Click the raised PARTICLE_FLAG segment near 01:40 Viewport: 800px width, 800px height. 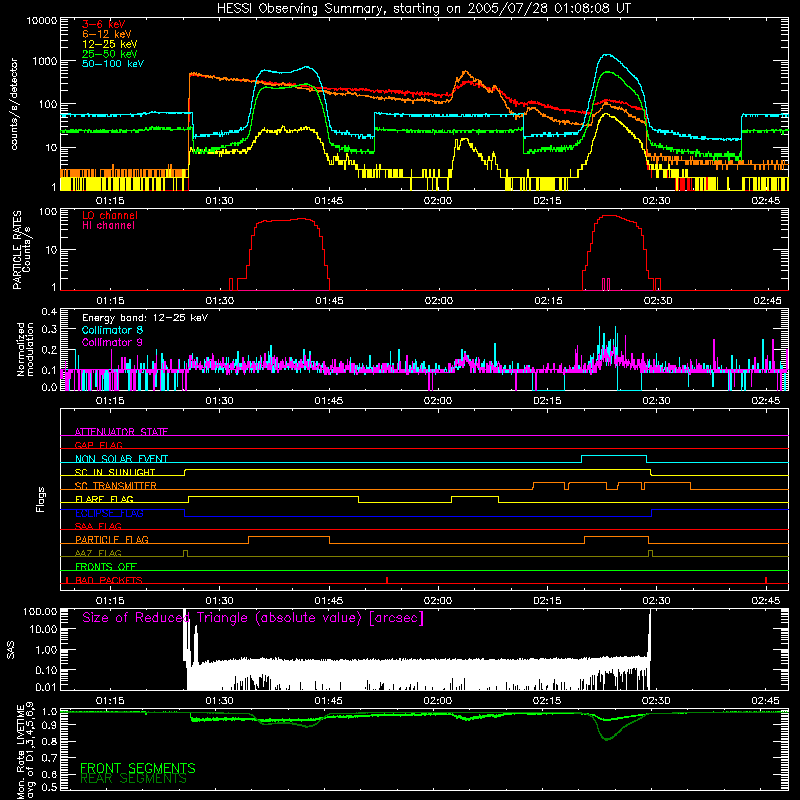coord(289,537)
